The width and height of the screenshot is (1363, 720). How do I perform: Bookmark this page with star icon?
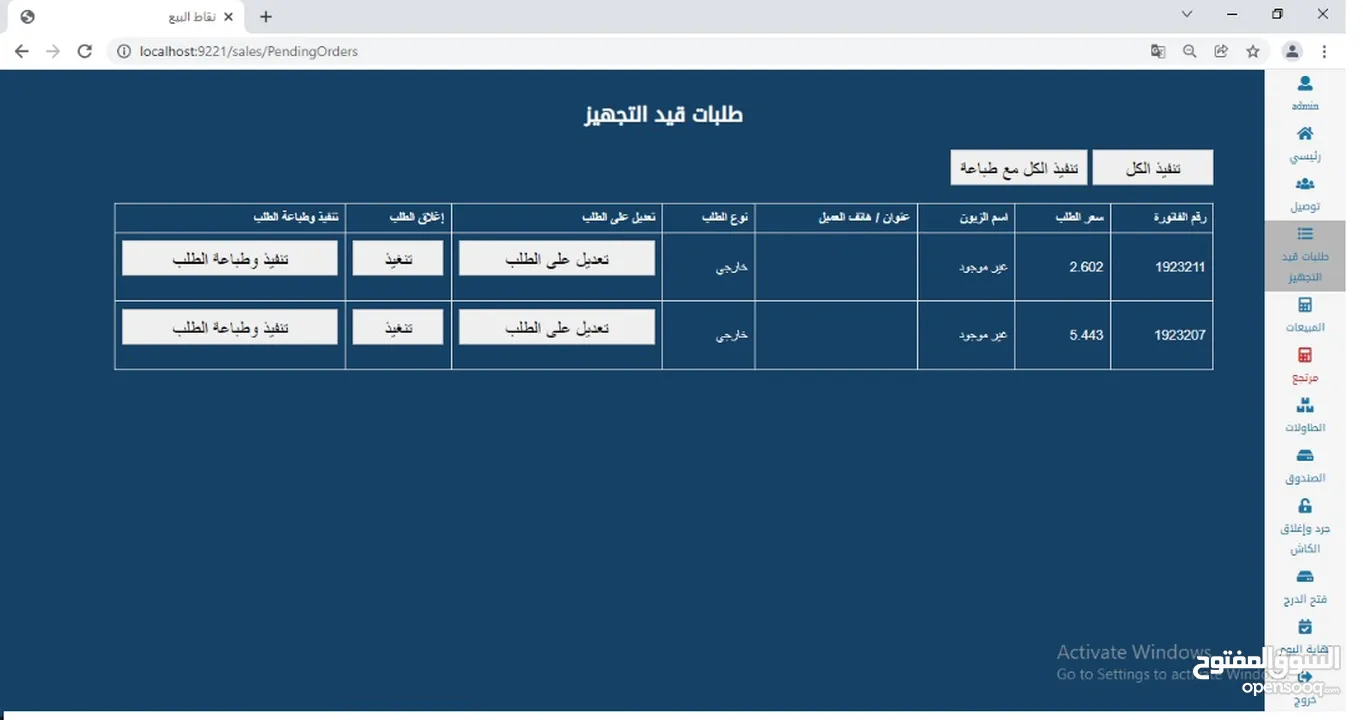coord(1252,51)
